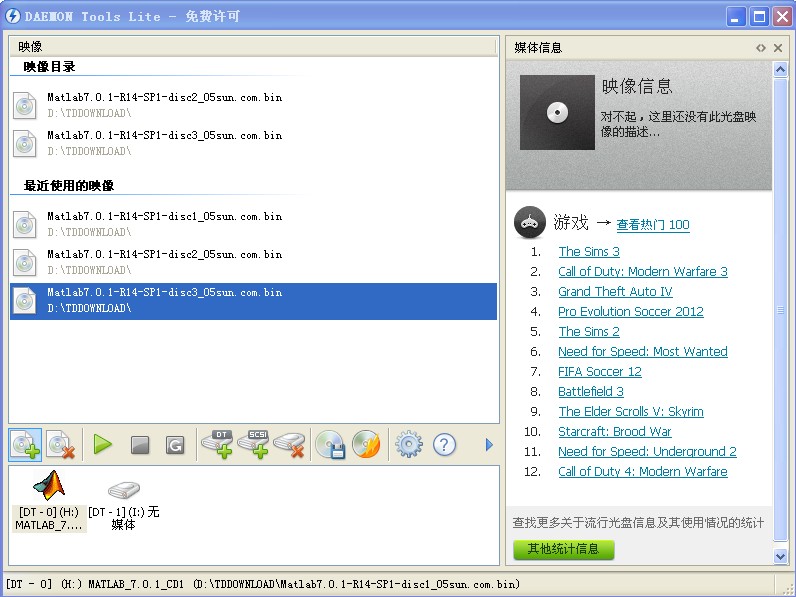Close the 媒体信息 panel
This screenshot has height=597, width=796.
(778, 47)
